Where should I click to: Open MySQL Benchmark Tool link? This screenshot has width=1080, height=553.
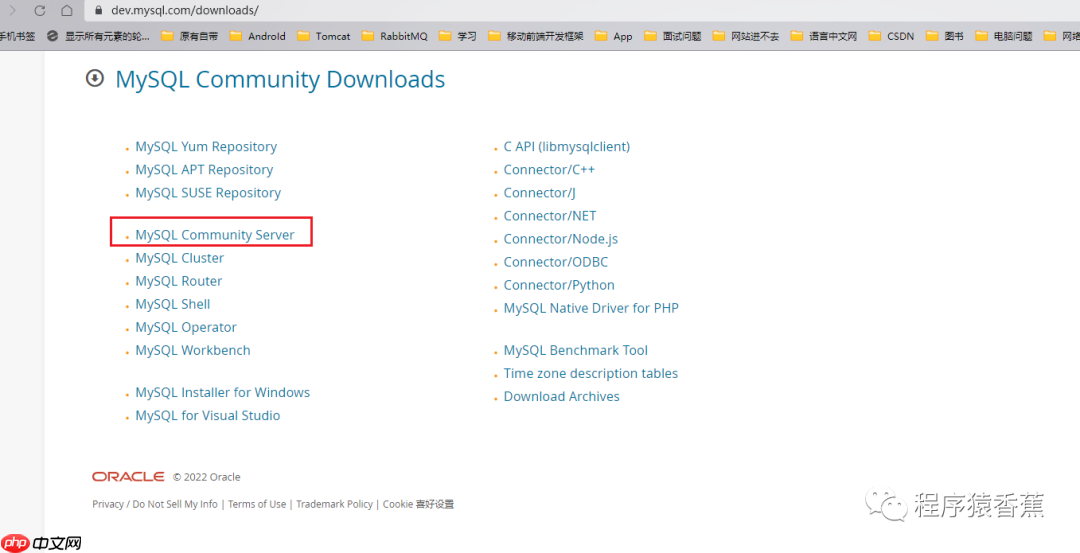[x=576, y=351]
